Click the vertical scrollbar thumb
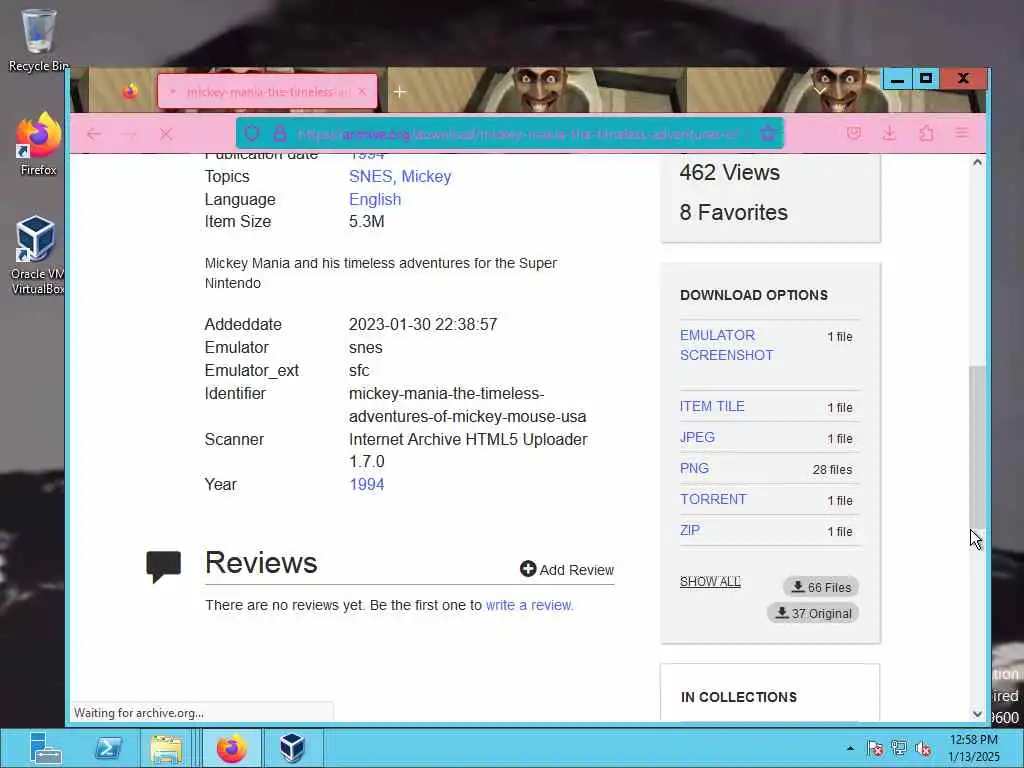 pos(977,447)
